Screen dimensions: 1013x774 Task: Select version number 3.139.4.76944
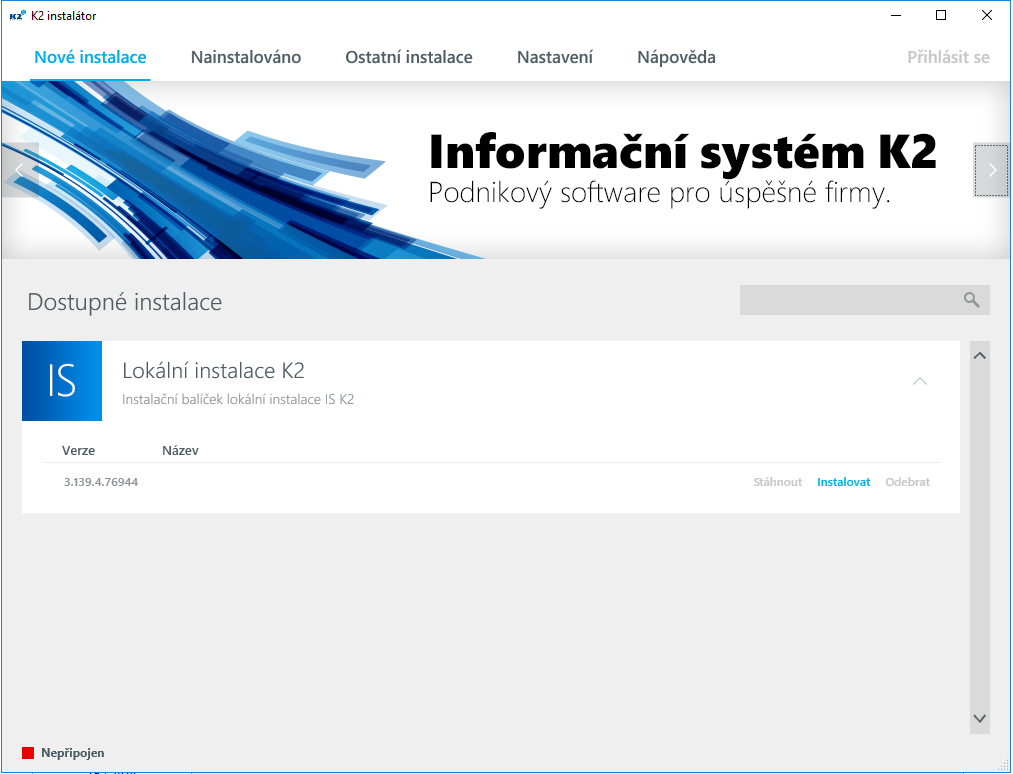[101, 482]
